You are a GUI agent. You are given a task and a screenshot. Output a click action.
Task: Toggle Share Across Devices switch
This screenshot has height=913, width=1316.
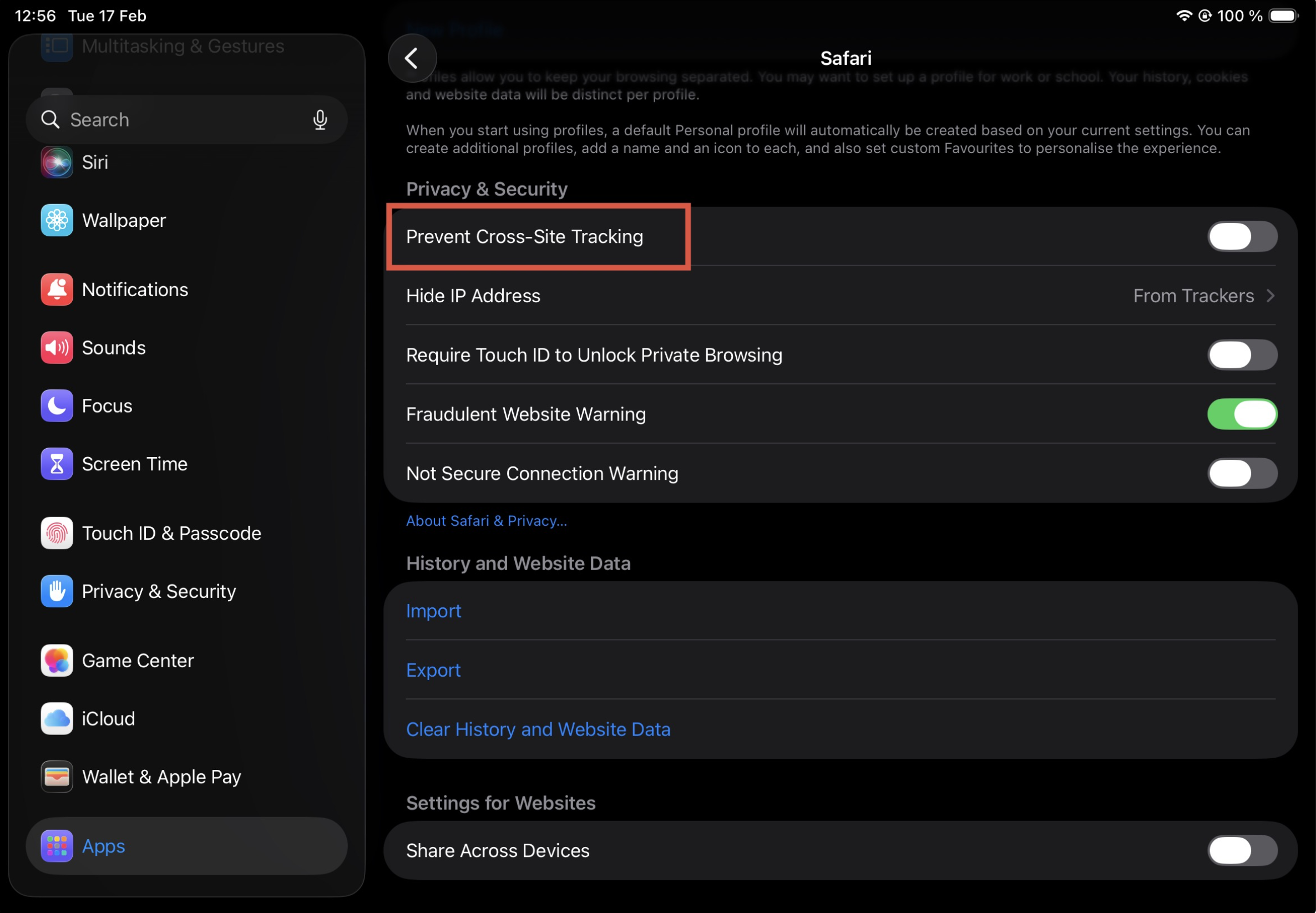tap(1242, 851)
